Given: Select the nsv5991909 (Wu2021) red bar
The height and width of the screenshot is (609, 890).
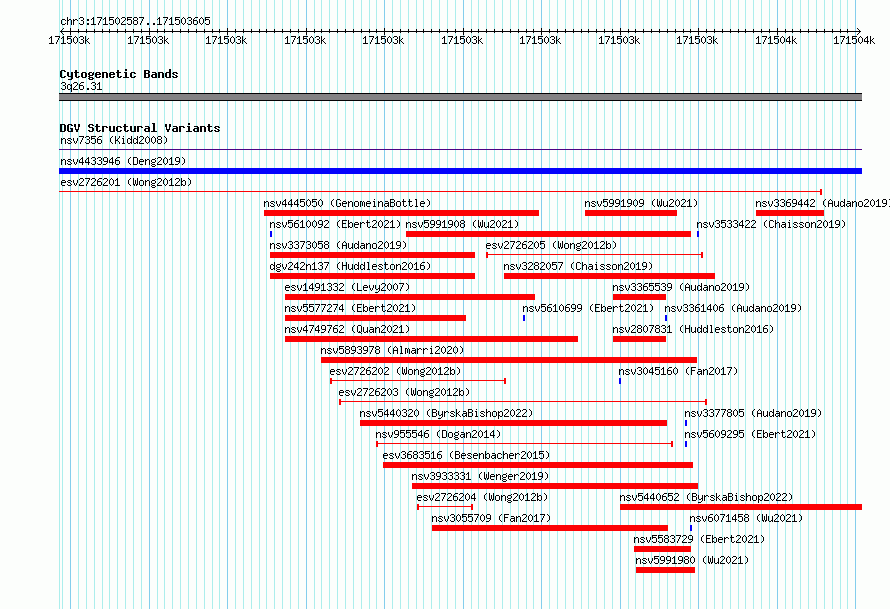Looking at the screenshot, I should [631, 213].
